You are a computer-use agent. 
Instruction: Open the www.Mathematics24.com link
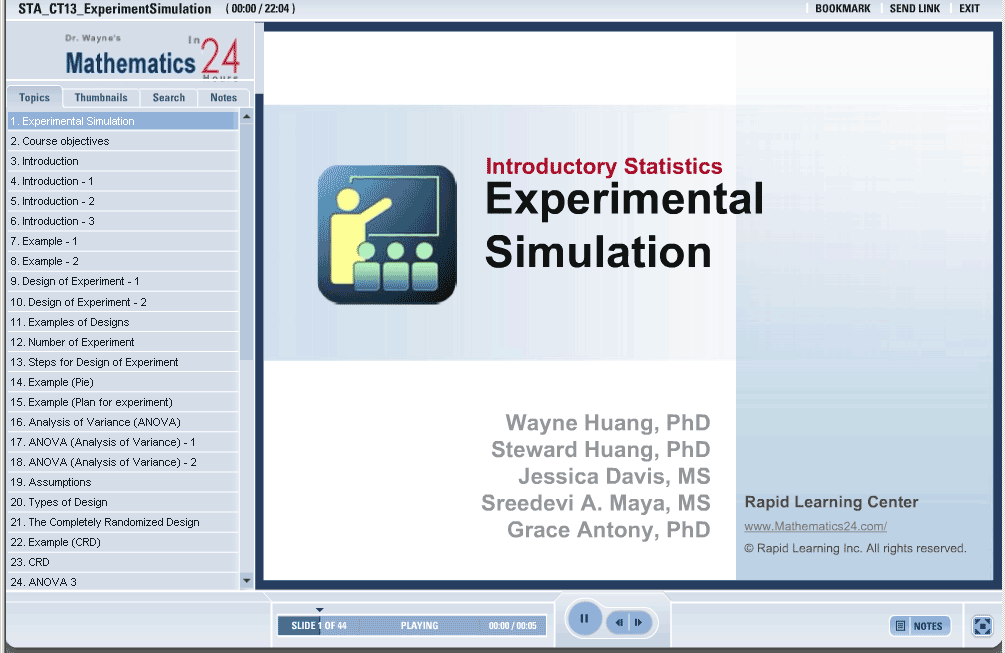(815, 526)
